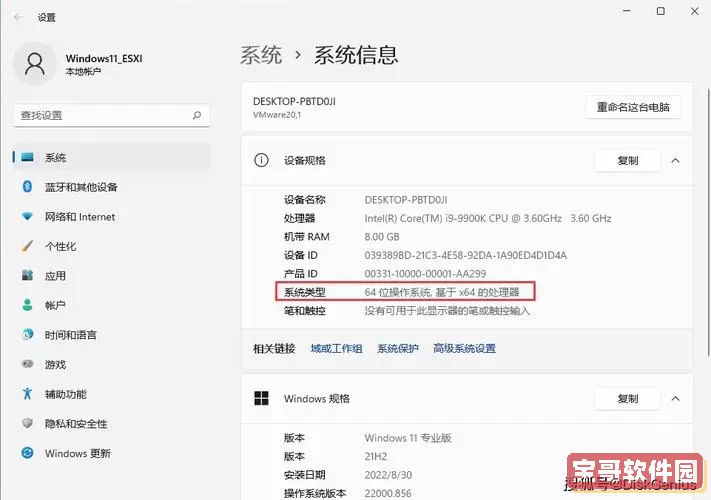Click the shield icon beside 隐私和安全性

coord(27,423)
